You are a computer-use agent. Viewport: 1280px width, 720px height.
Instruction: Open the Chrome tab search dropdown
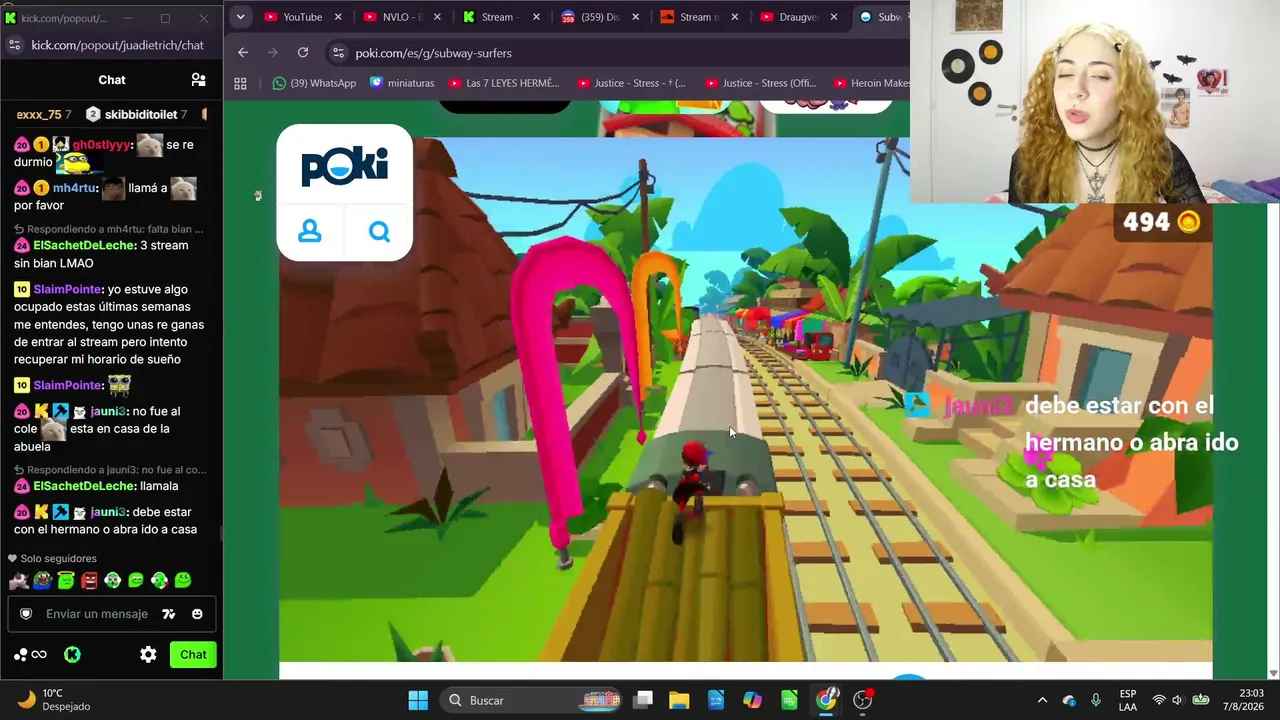[x=240, y=17]
